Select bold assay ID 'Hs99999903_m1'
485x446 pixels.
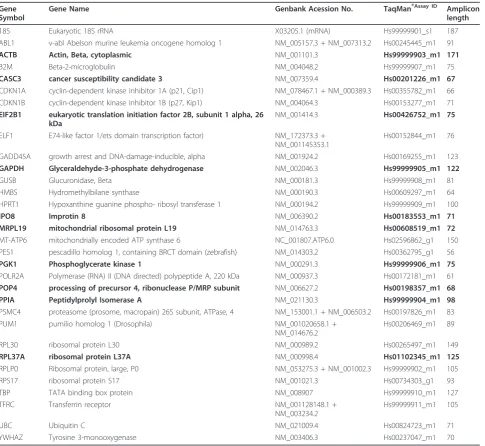(412, 55)
